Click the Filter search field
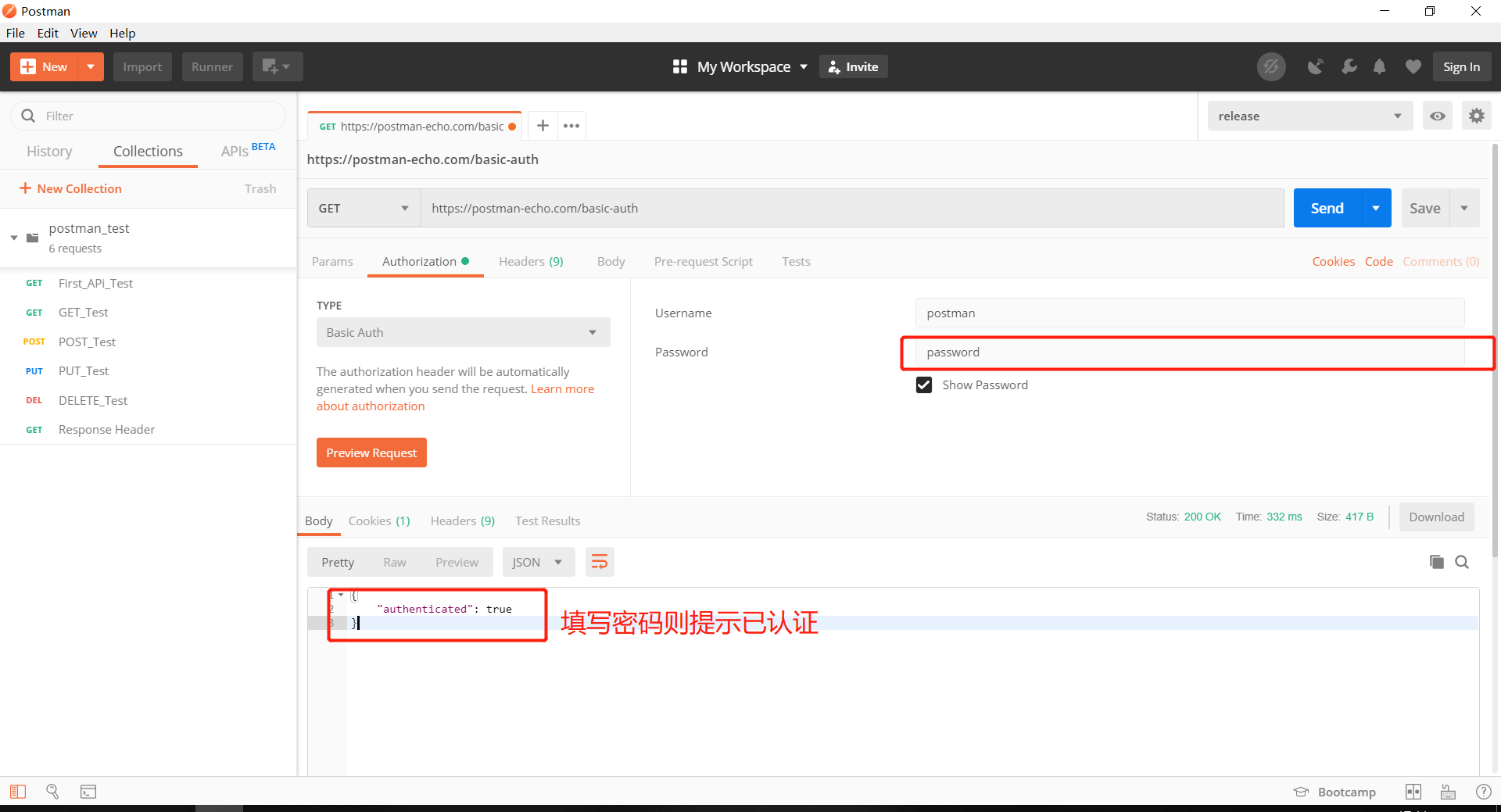 pos(149,116)
